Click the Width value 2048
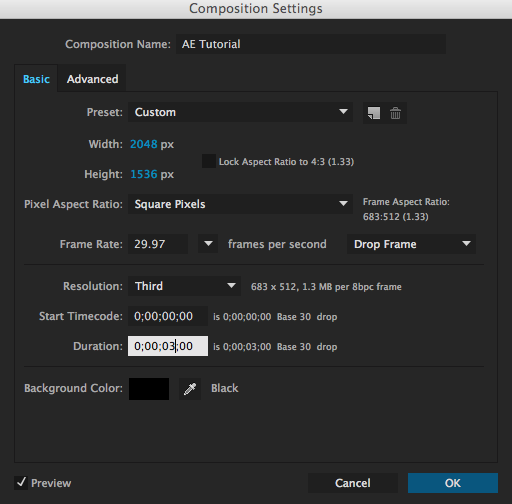The image size is (512, 504). [144, 144]
